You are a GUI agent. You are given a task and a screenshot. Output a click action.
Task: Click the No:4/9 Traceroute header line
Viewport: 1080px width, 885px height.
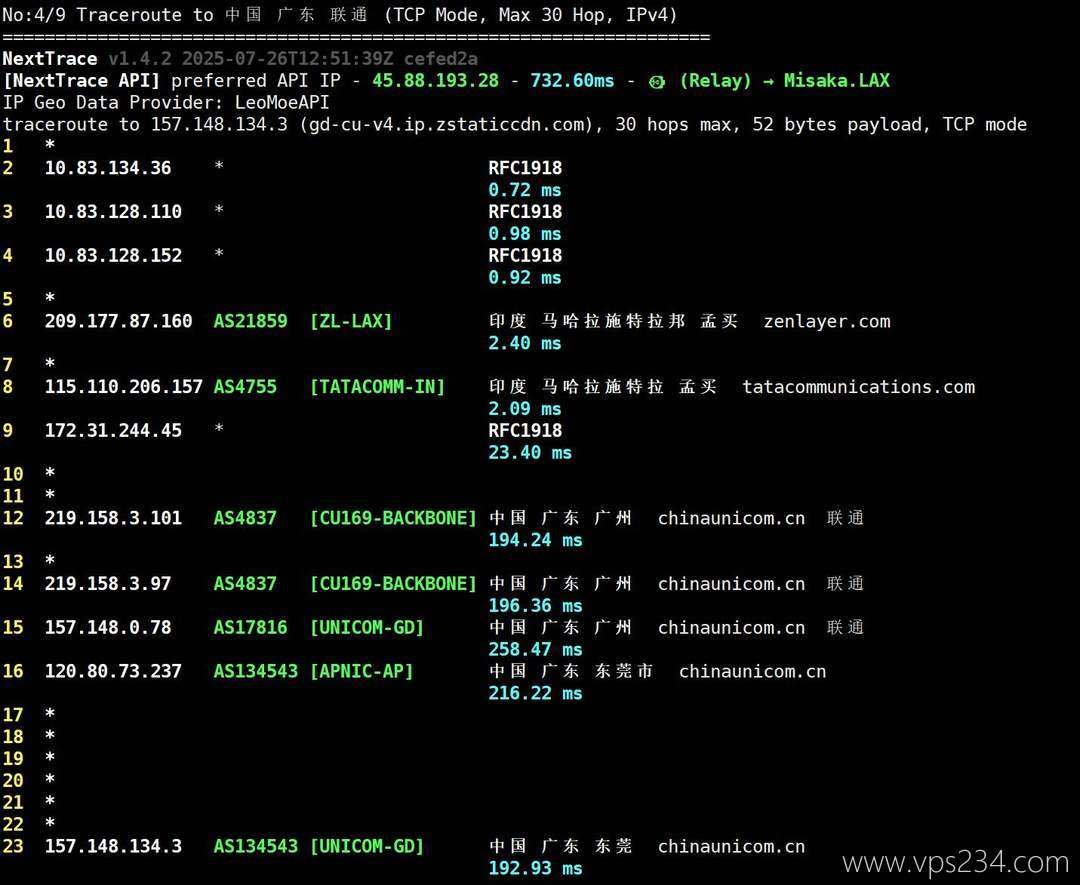tap(340, 14)
